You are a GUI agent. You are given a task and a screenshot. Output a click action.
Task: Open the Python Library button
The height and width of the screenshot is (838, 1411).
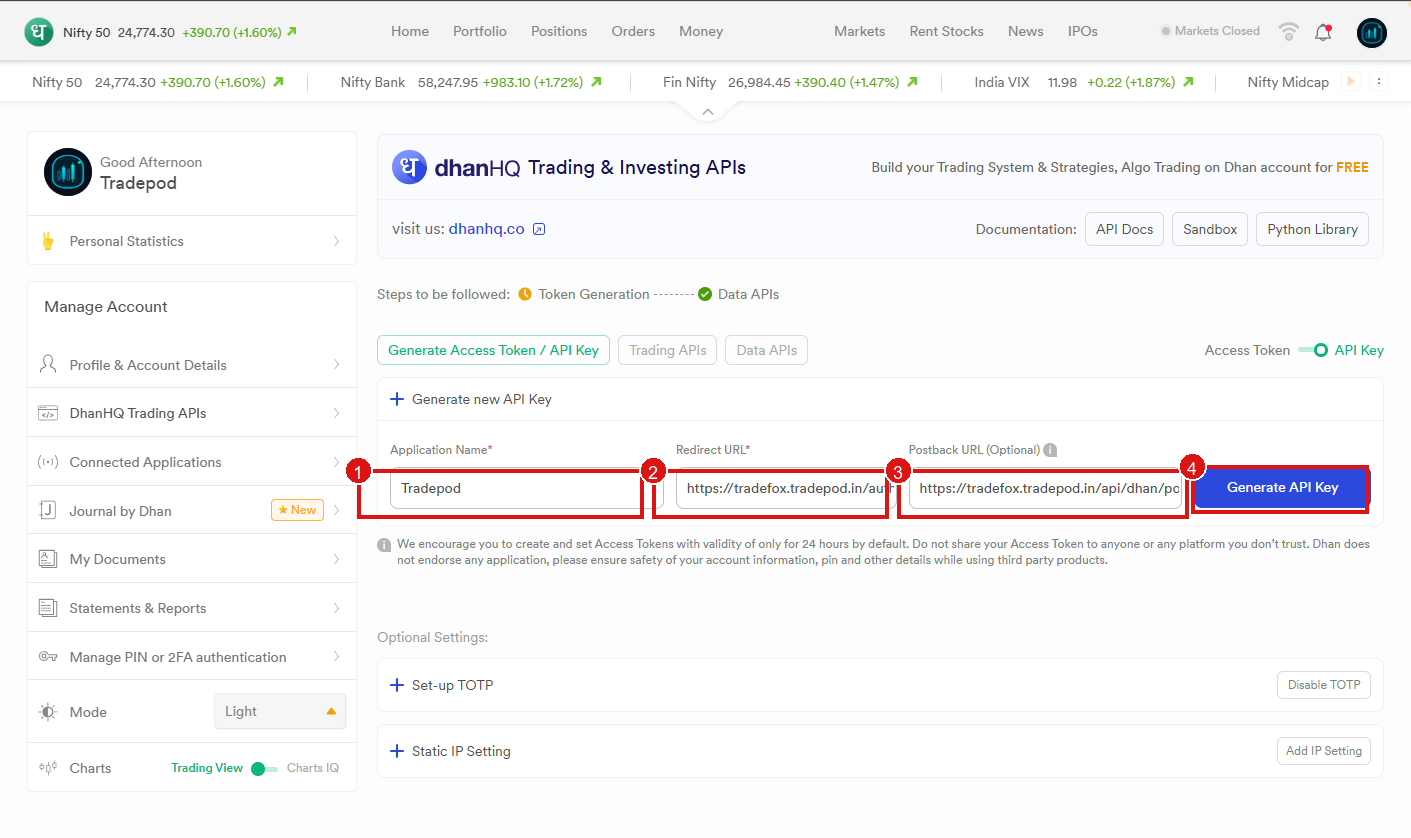(1312, 229)
